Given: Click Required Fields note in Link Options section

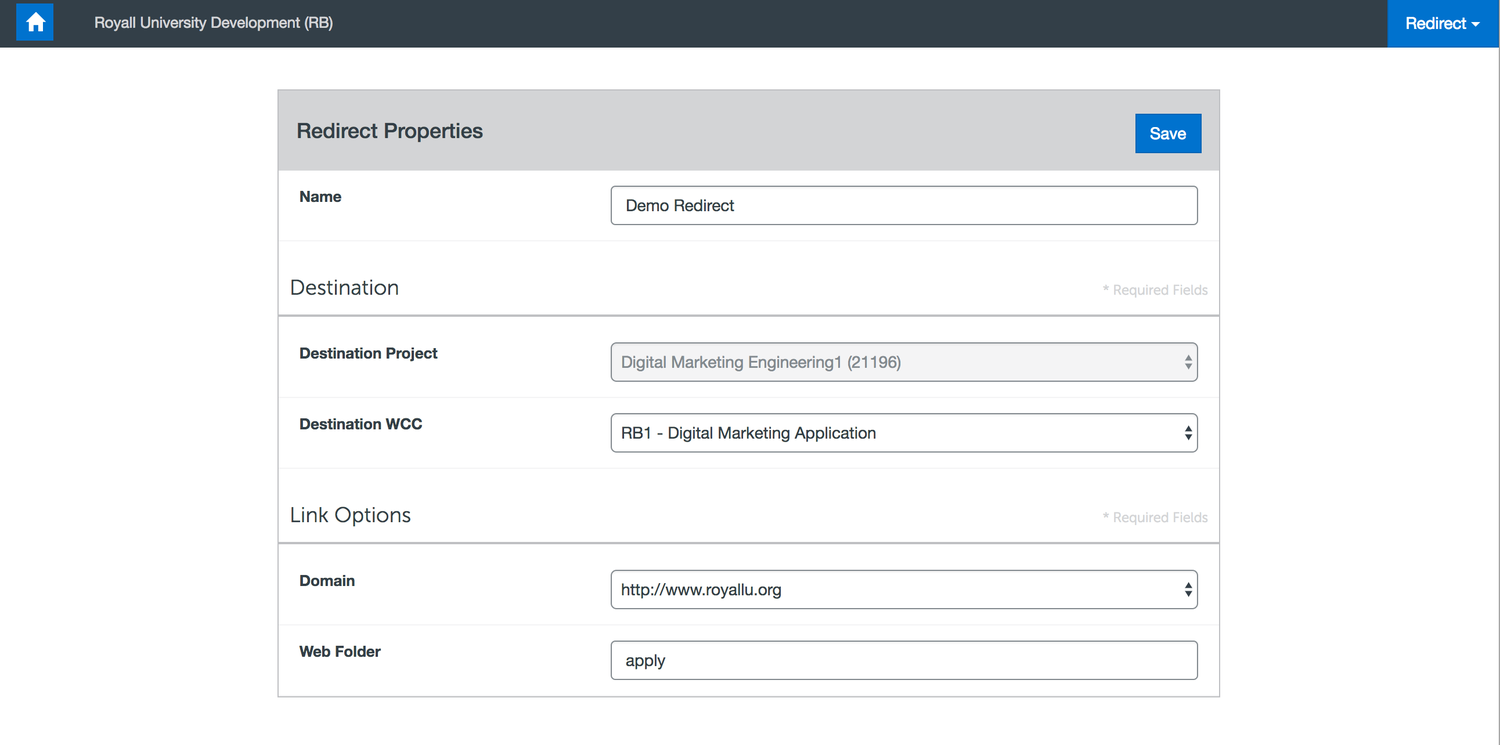Looking at the screenshot, I should (1155, 518).
